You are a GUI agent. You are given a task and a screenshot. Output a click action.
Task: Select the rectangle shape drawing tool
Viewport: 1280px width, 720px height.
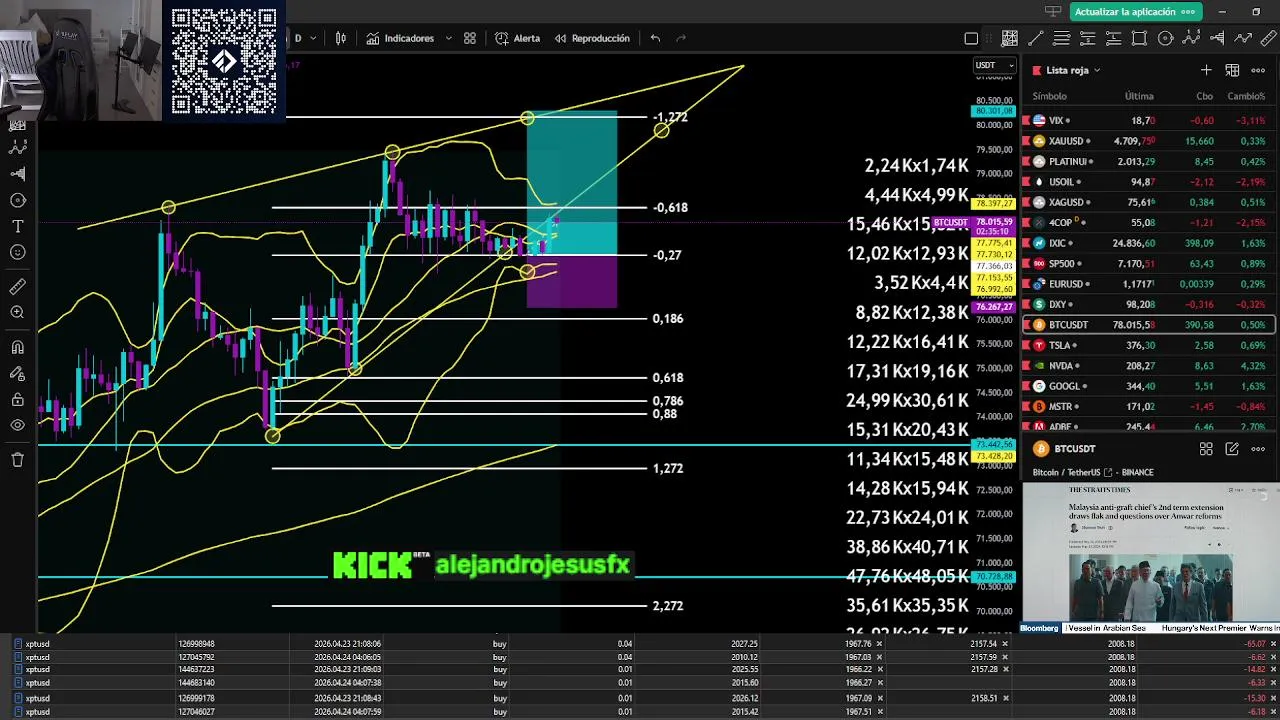pos(1139,39)
